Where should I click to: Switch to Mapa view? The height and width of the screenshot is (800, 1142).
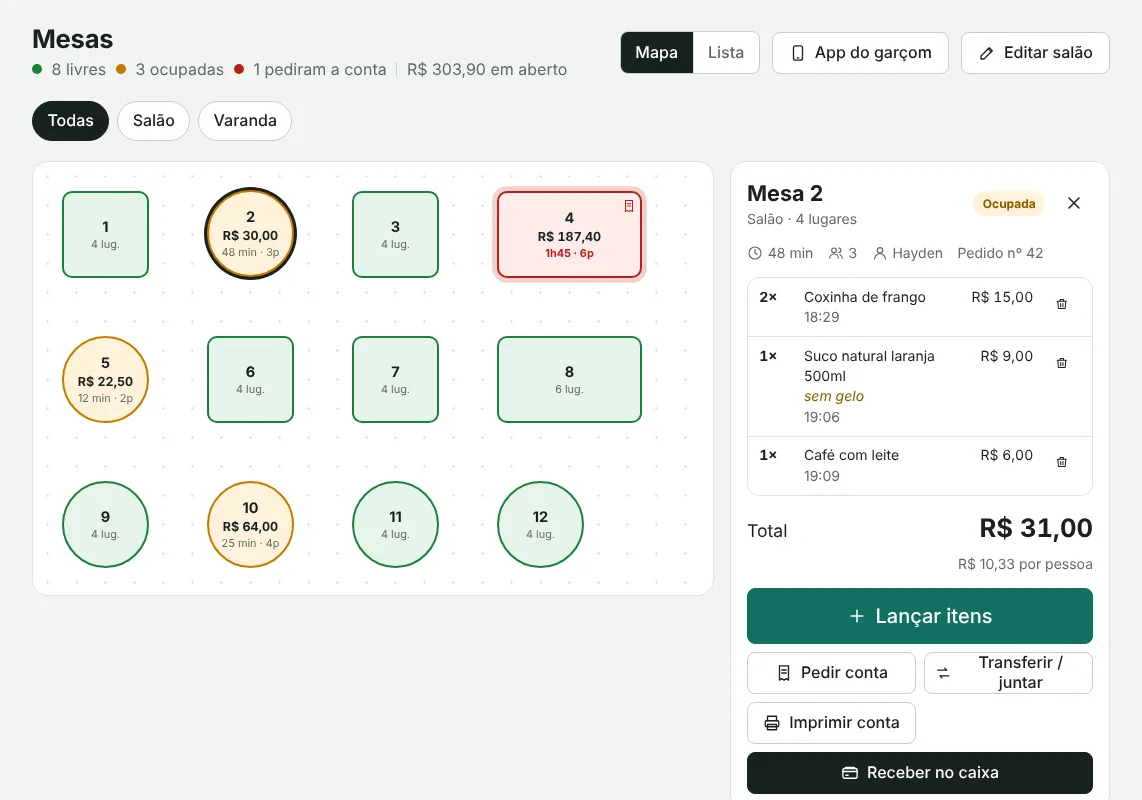pos(656,52)
